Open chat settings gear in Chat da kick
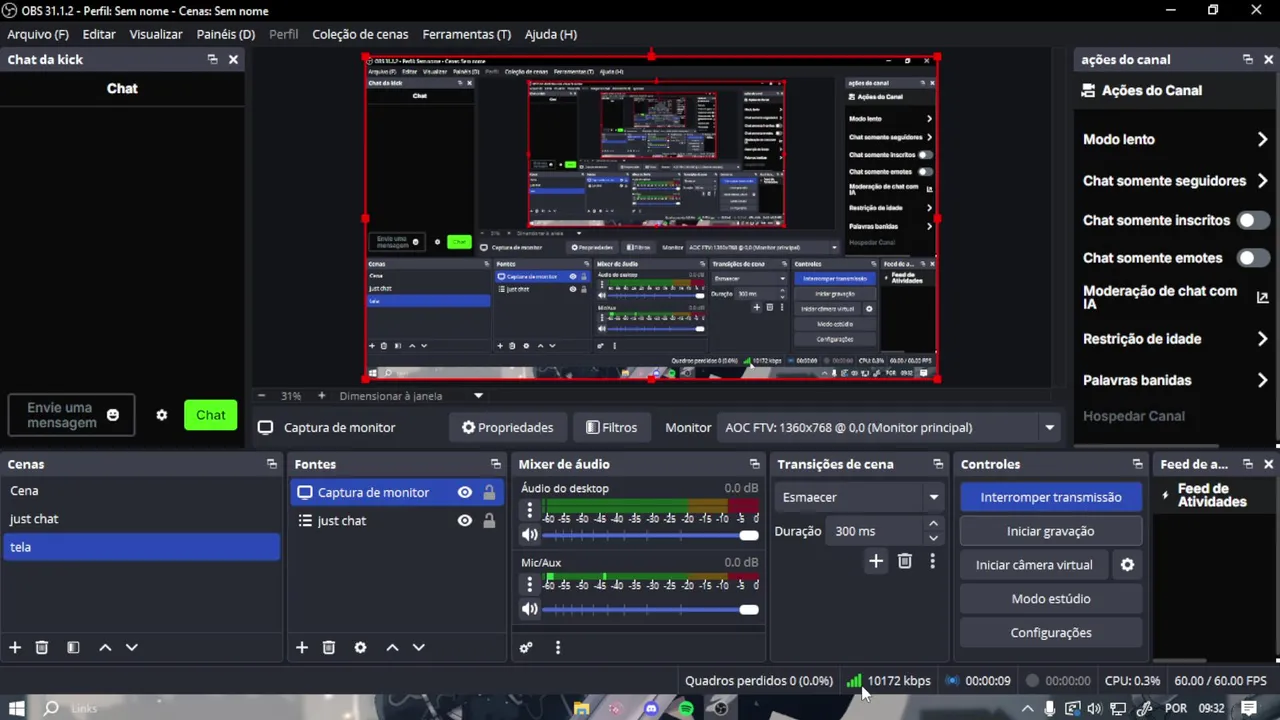 [x=161, y=415]
